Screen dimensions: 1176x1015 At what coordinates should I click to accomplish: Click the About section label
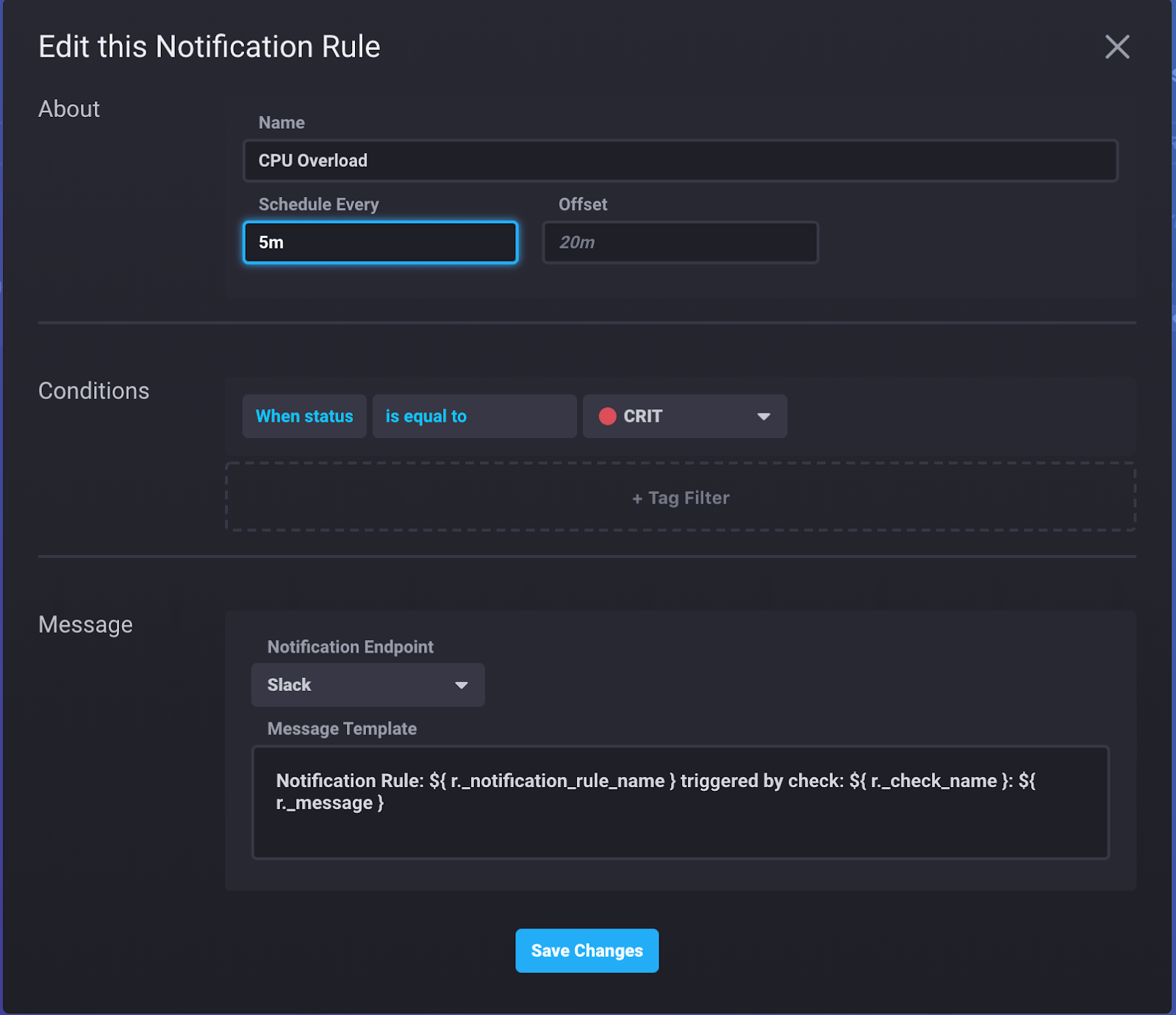click(69, 109)
